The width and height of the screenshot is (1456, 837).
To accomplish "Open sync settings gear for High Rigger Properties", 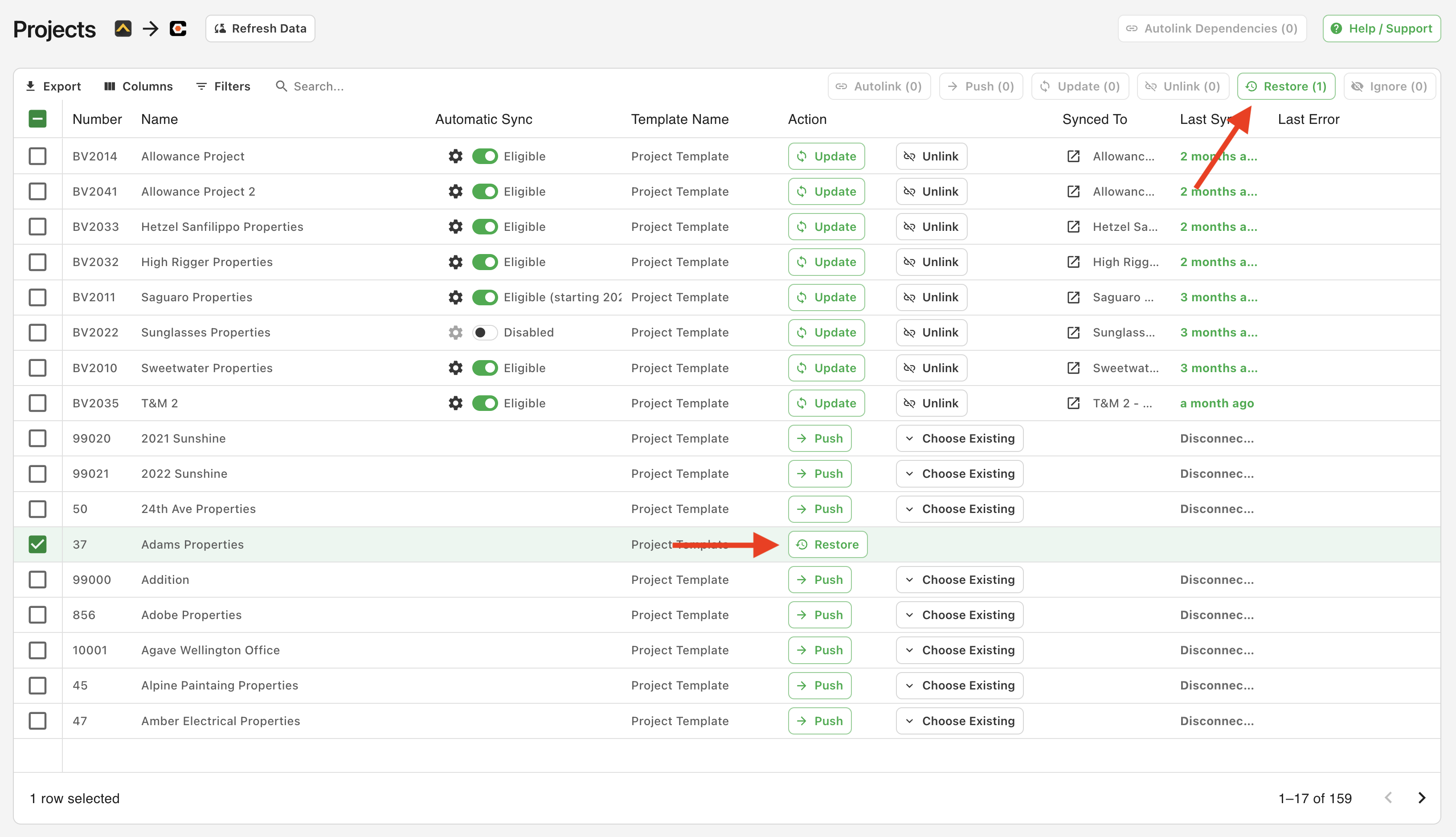I will (455, 262).
